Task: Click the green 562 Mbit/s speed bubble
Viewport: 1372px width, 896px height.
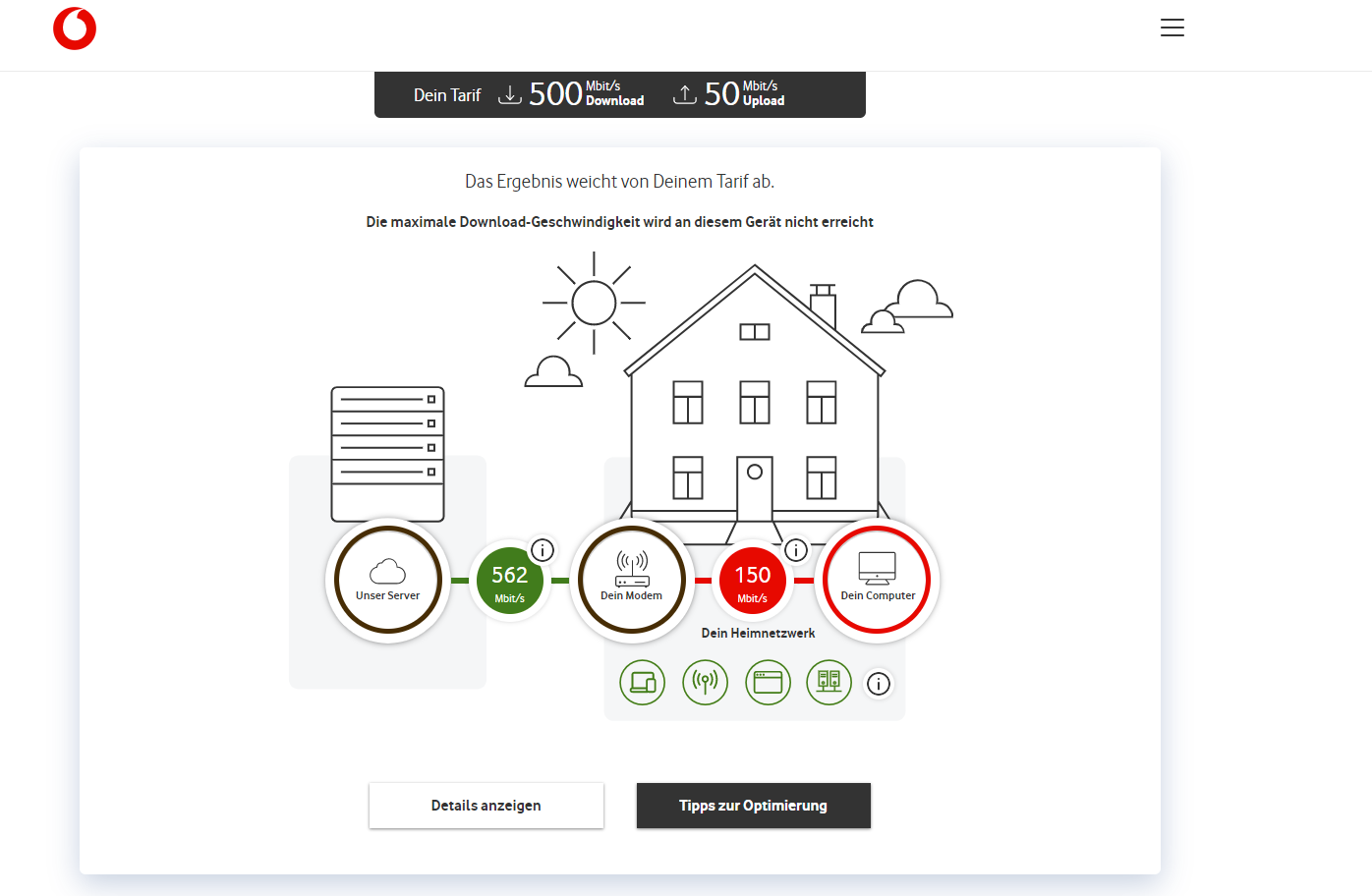Action: (509, 582)
